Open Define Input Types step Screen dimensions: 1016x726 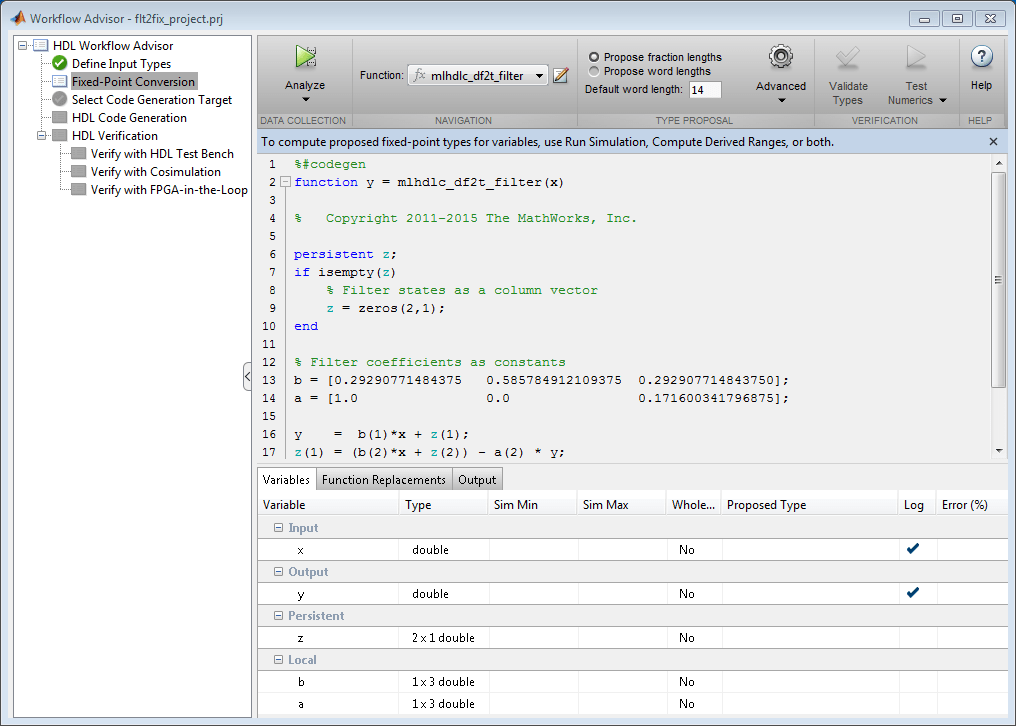[x=121, y=64]
